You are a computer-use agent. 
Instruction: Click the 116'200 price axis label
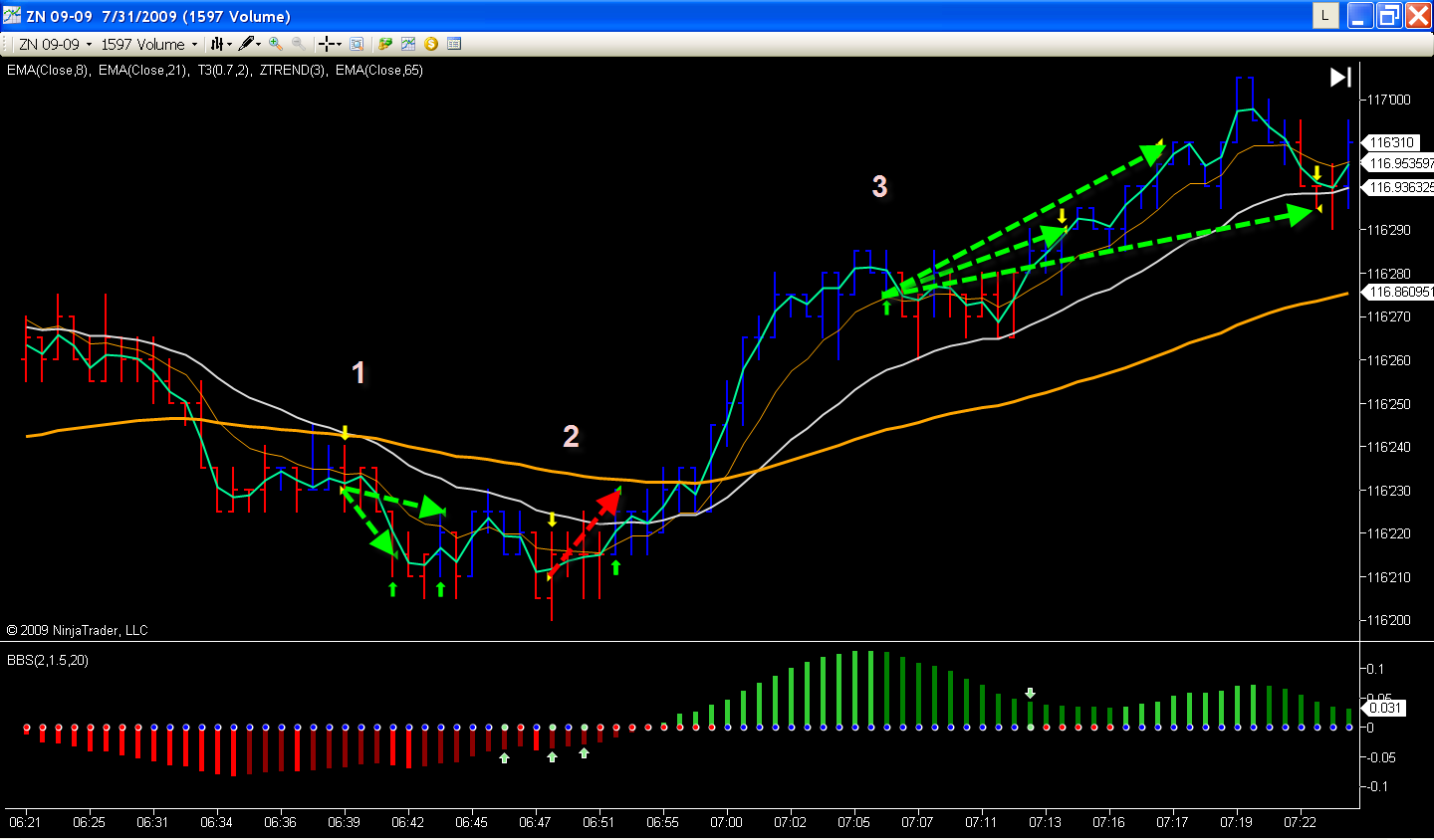coord(1389,620)
